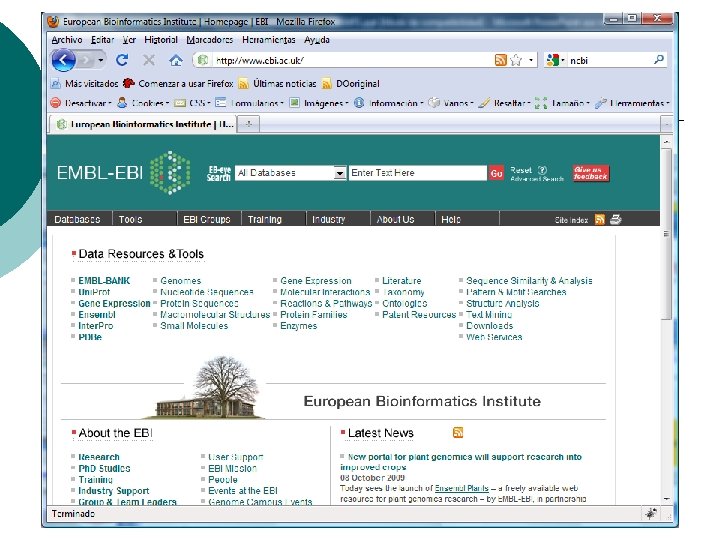The height and width of the screenshot is (540, 720).
Task: Open the Databases navigation tab
Action: pyautogui.click(x=77, y=219)
